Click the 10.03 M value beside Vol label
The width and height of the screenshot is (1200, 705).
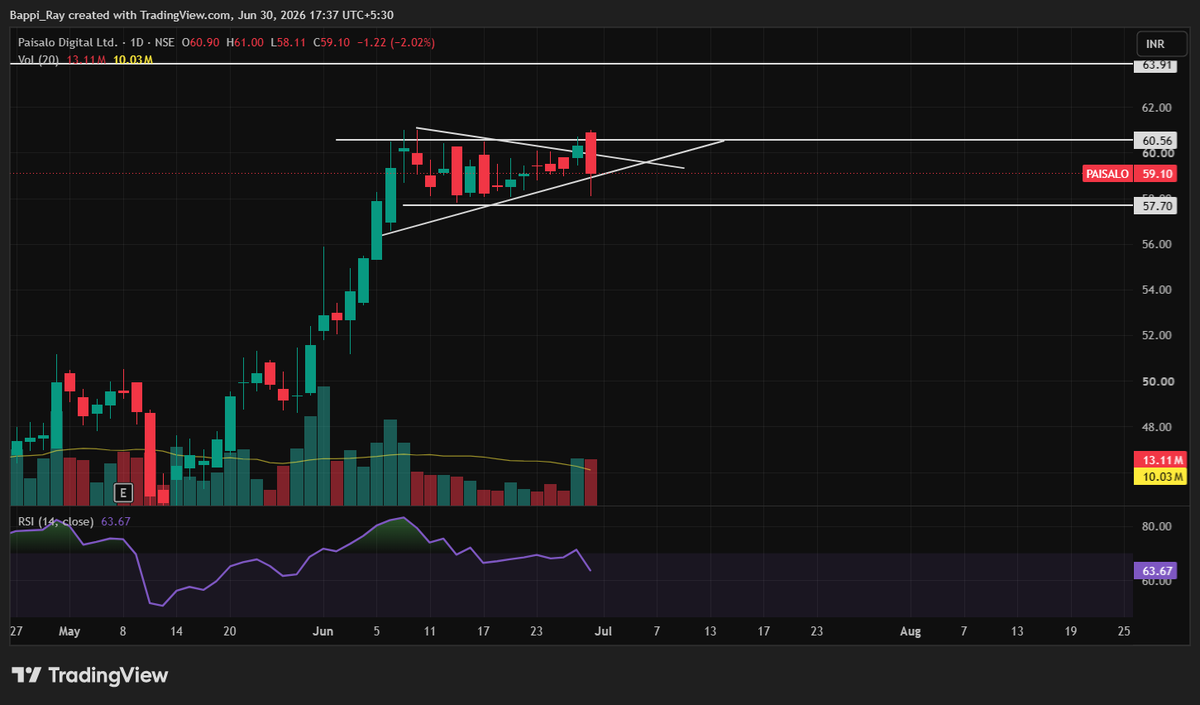tap(133, 60)
